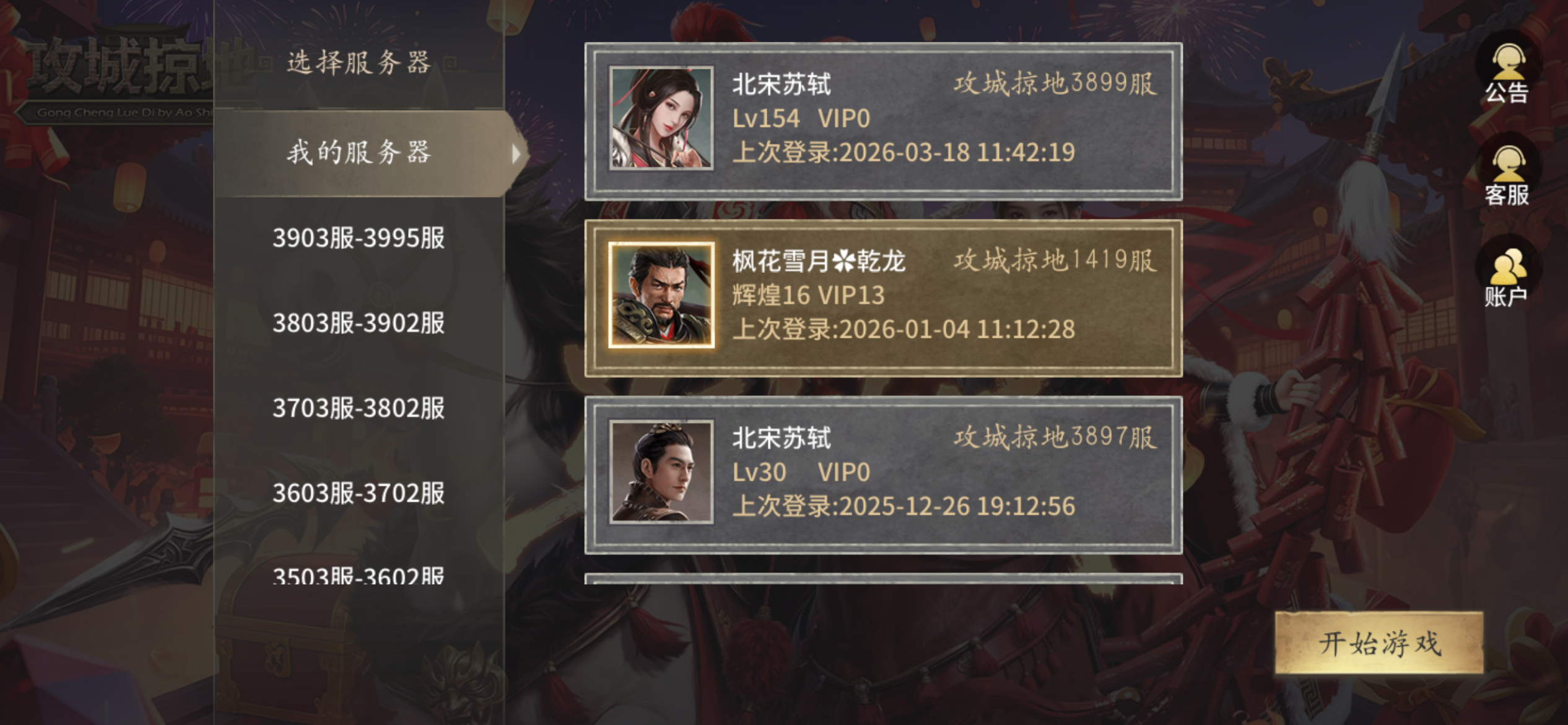Select the 3503服-3602服 server range
1568x725 pixels.
[x=359, y=575]
